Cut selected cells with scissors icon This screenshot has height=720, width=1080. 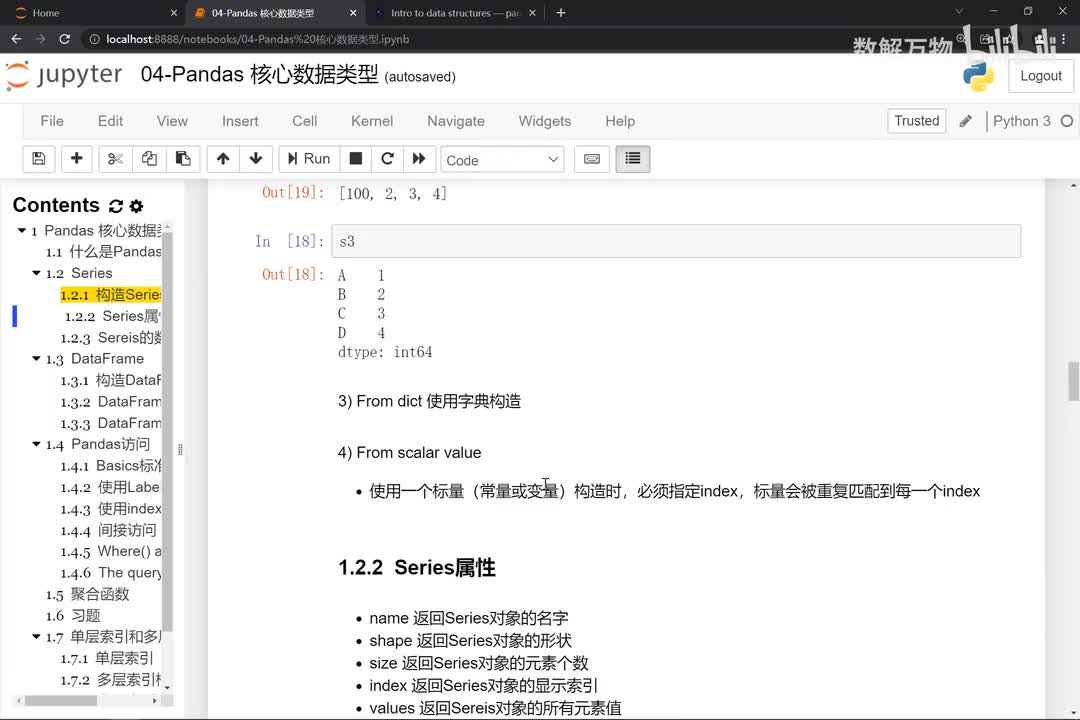[115, 159]
